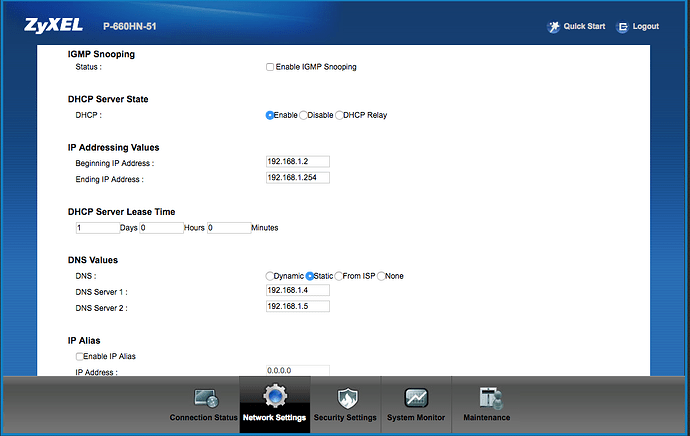The image size is (690, 436).
Task: Set DNS to Dynamic
Action: (270, 276)
